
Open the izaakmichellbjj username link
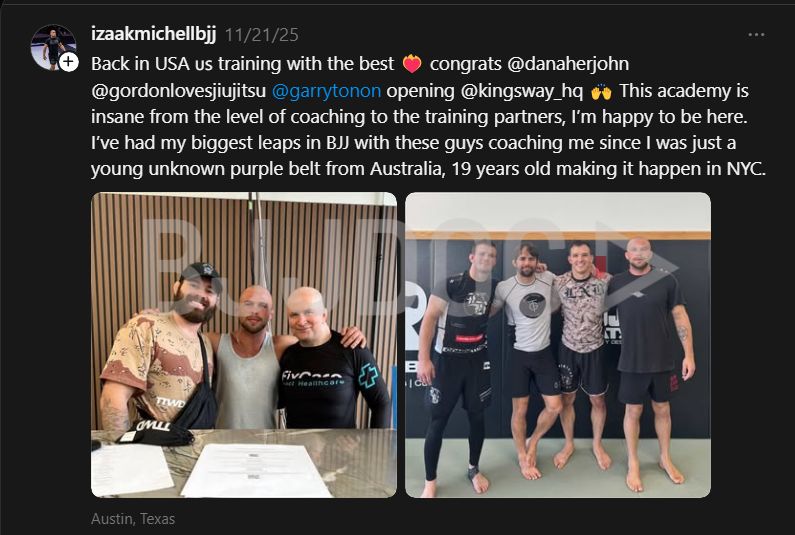(x=154, y=34)
